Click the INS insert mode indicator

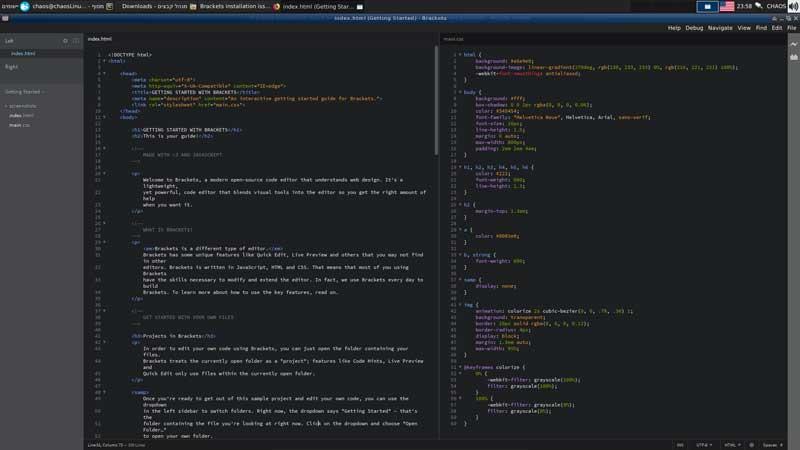pos(680,445)
